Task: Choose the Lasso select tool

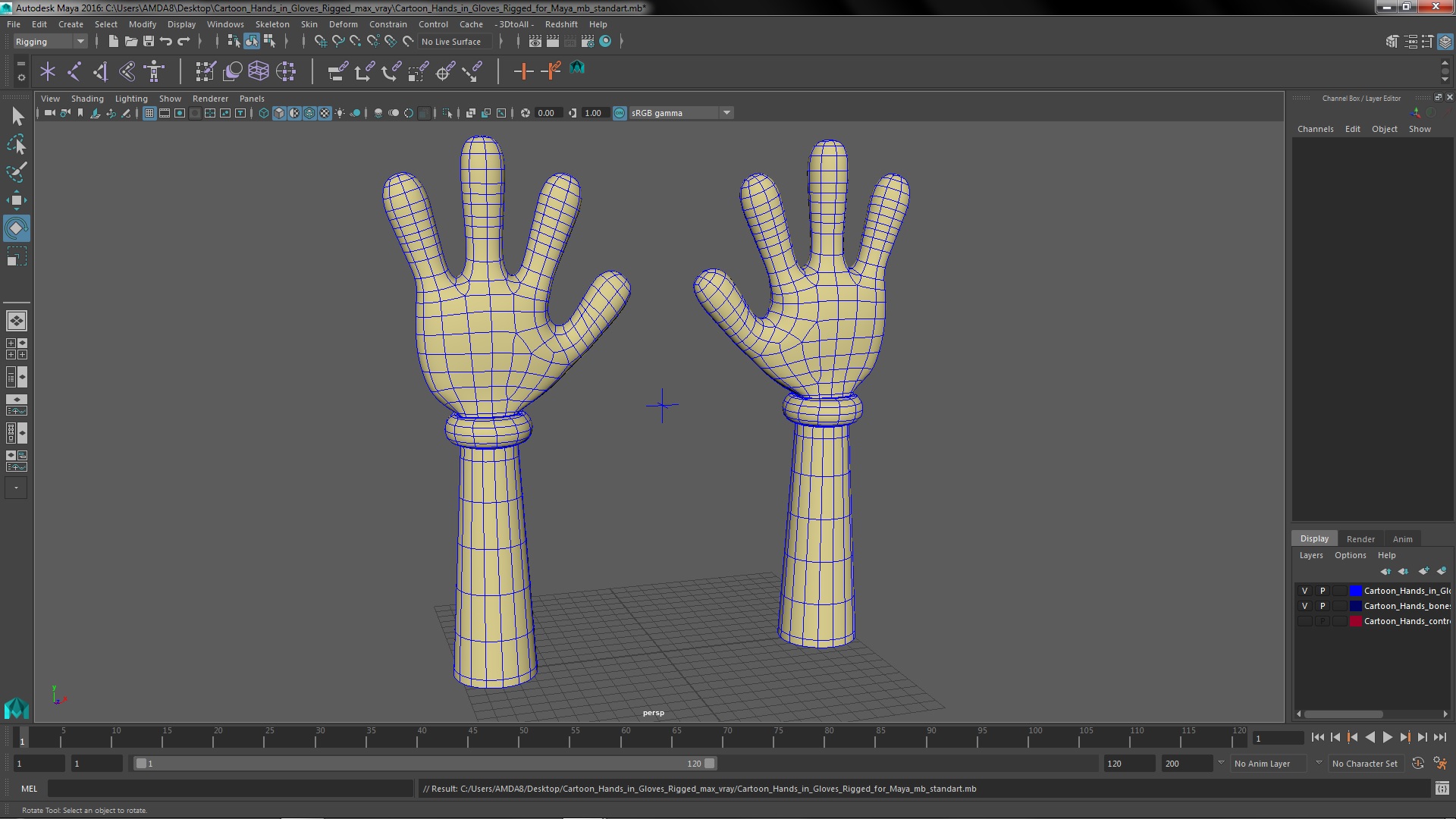Action: tap(17, 144)
